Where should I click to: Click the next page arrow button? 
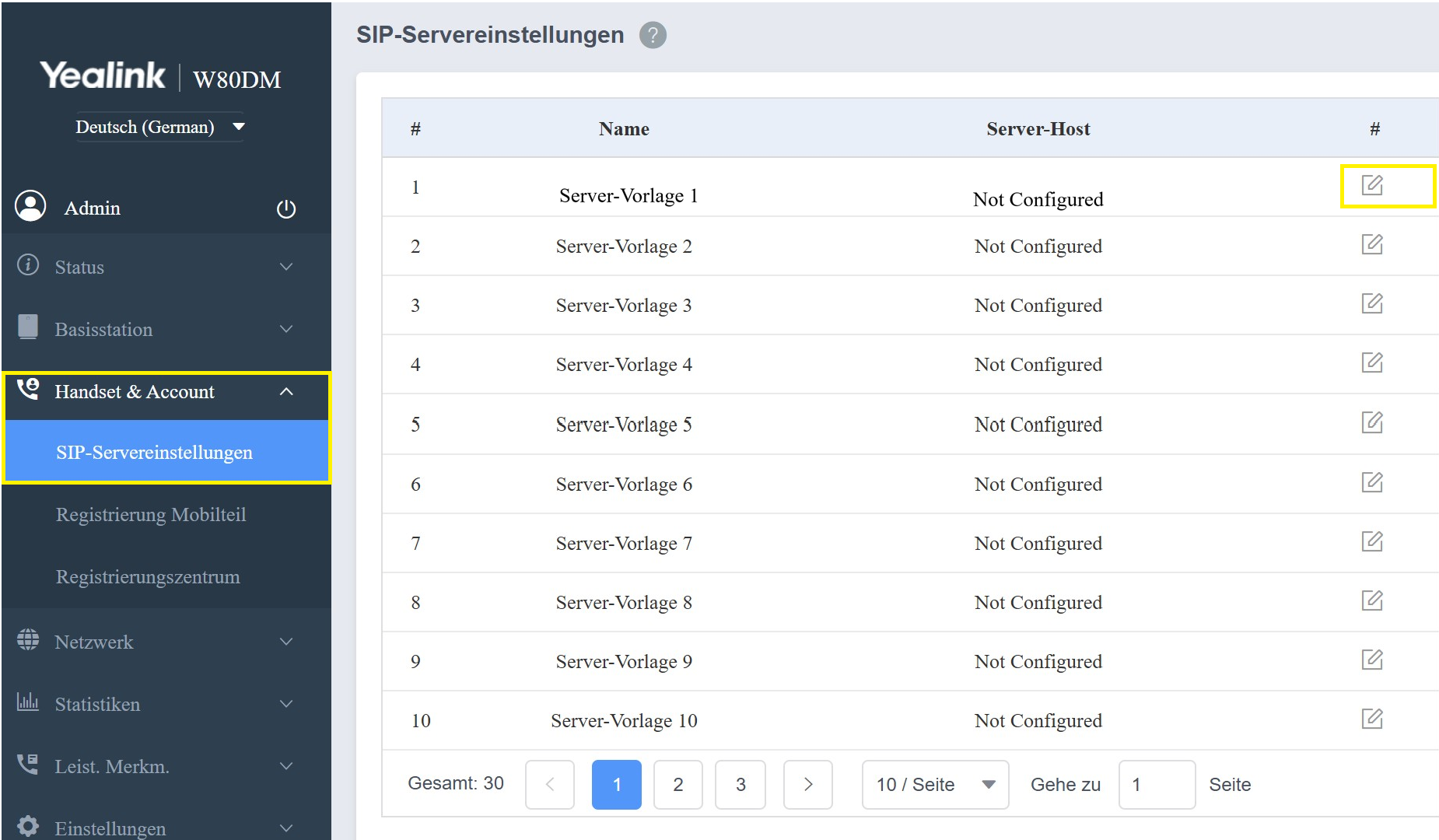(x=807, y=784)
